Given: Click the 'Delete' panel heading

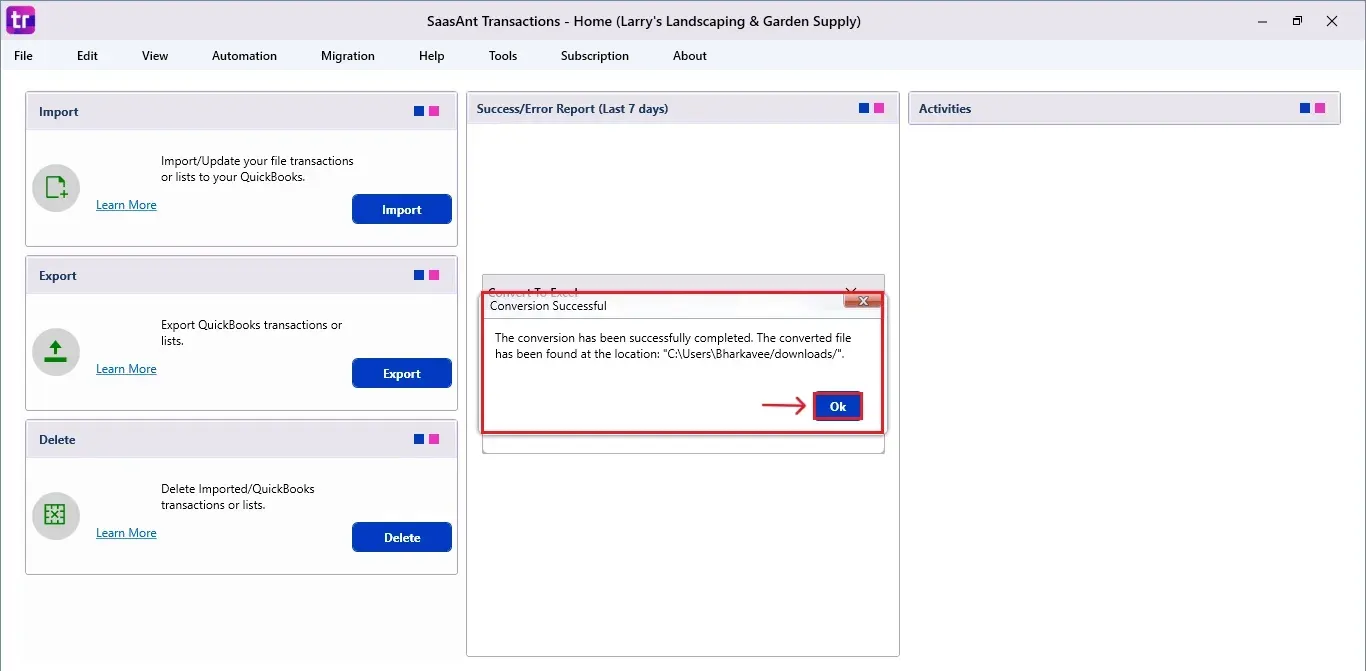Looking at the screenshot, I should pyautogui.click(x=57, y=440).
